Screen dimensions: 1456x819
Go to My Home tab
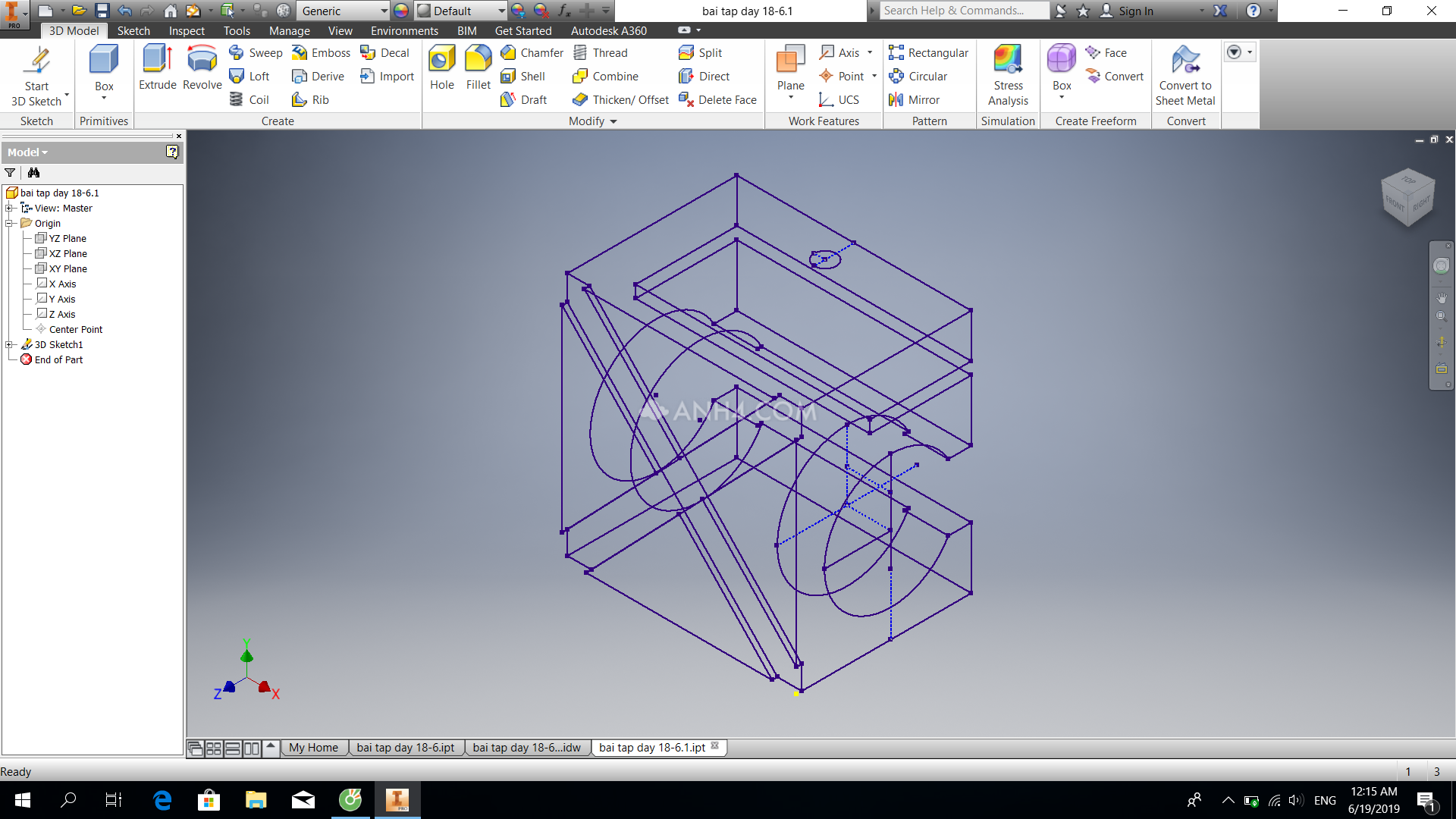click(x=313, y=748)
